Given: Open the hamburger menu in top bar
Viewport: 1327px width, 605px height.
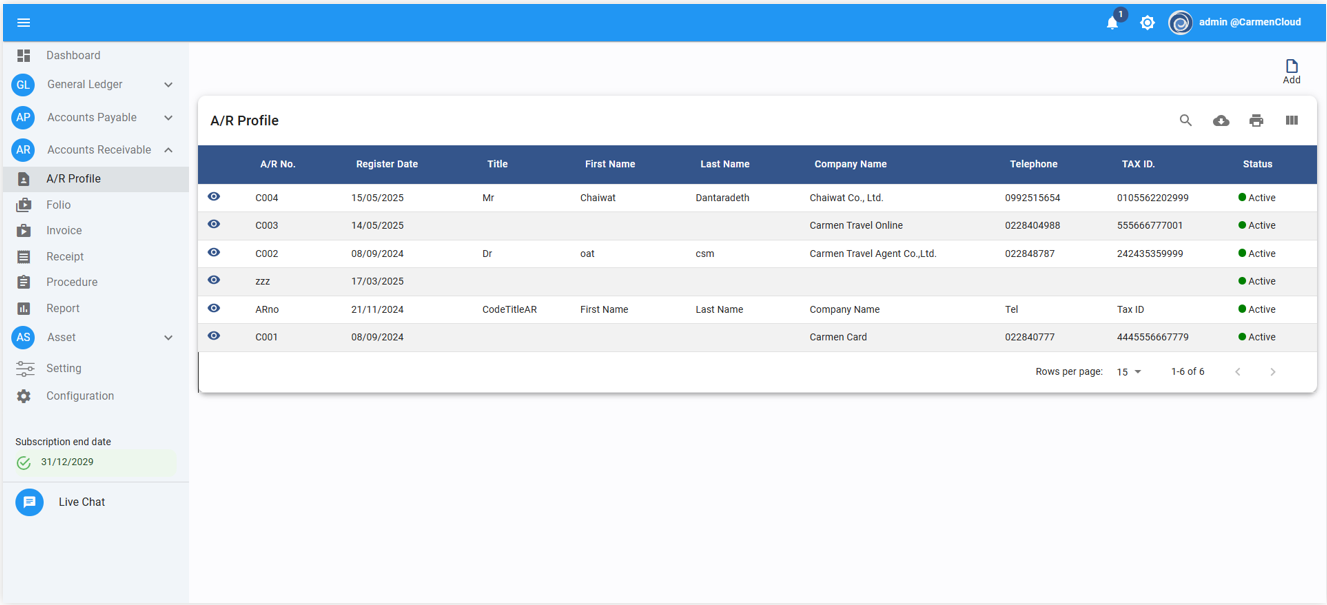Looking at the screenshot, I should 24,22.
